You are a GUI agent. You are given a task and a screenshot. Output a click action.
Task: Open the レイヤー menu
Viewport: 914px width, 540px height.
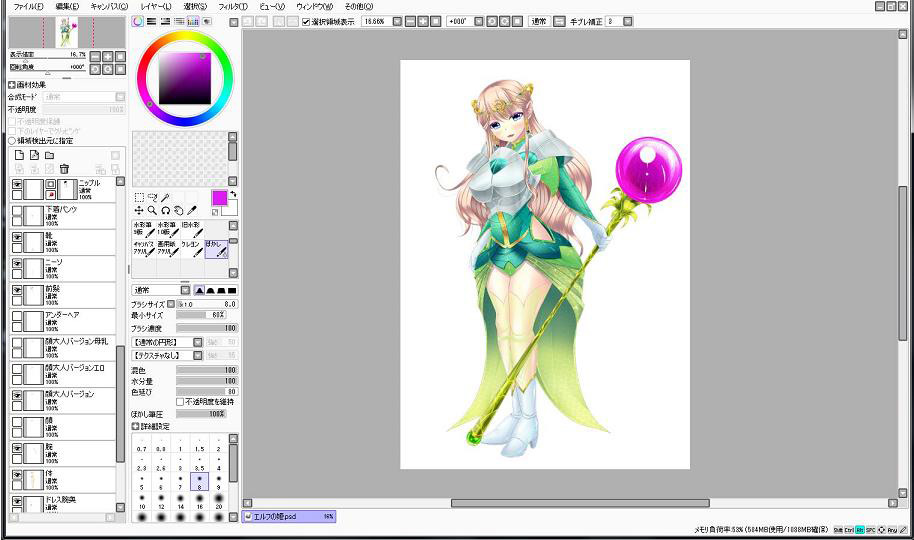(155, 6)
